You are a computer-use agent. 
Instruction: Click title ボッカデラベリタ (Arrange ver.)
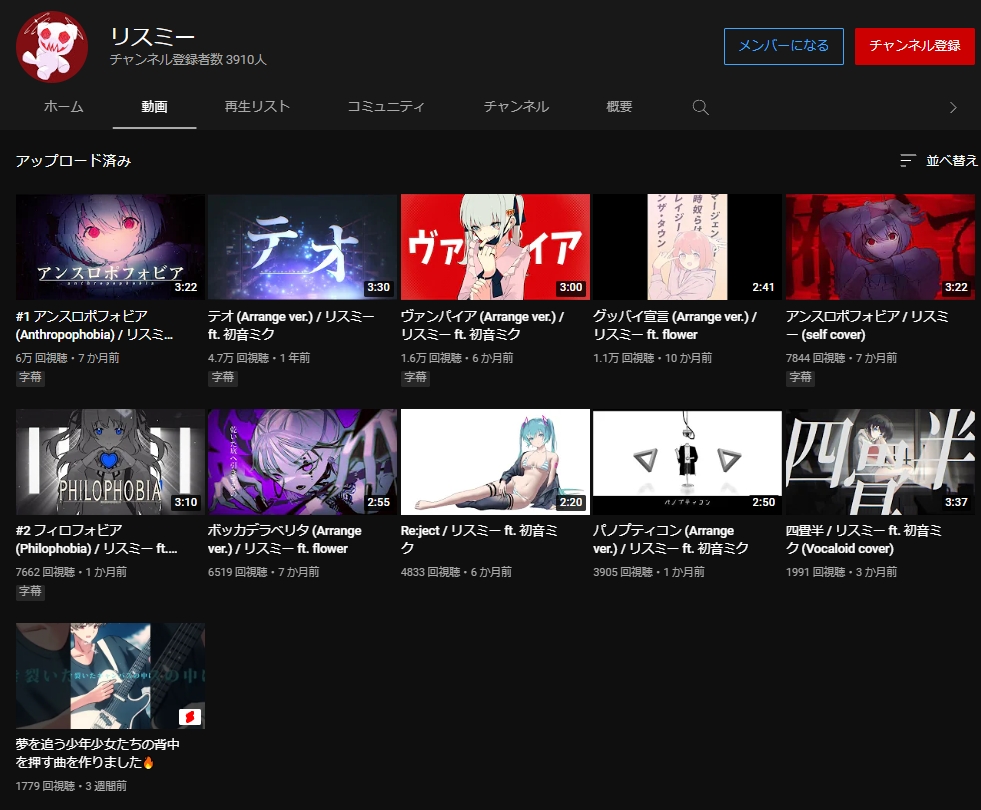285,539
